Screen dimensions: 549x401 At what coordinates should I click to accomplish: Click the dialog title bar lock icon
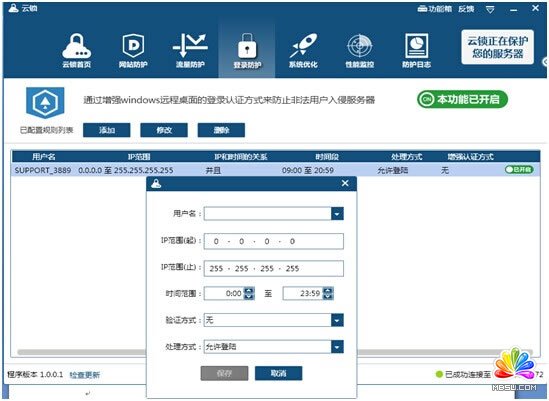(x=156, y=184)
